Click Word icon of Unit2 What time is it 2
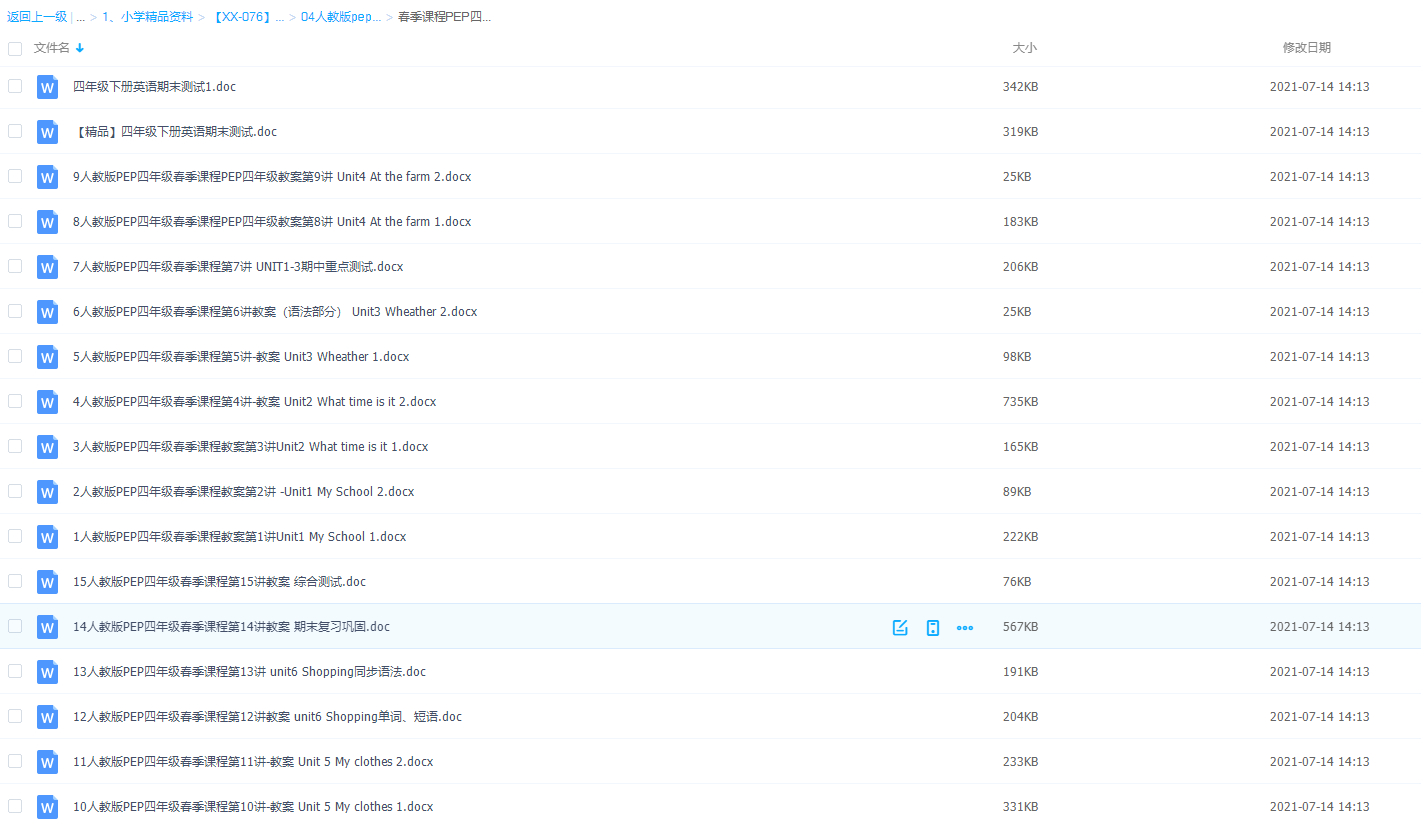The width and height of the screenshot is (1421, 825). coord(48,402)
